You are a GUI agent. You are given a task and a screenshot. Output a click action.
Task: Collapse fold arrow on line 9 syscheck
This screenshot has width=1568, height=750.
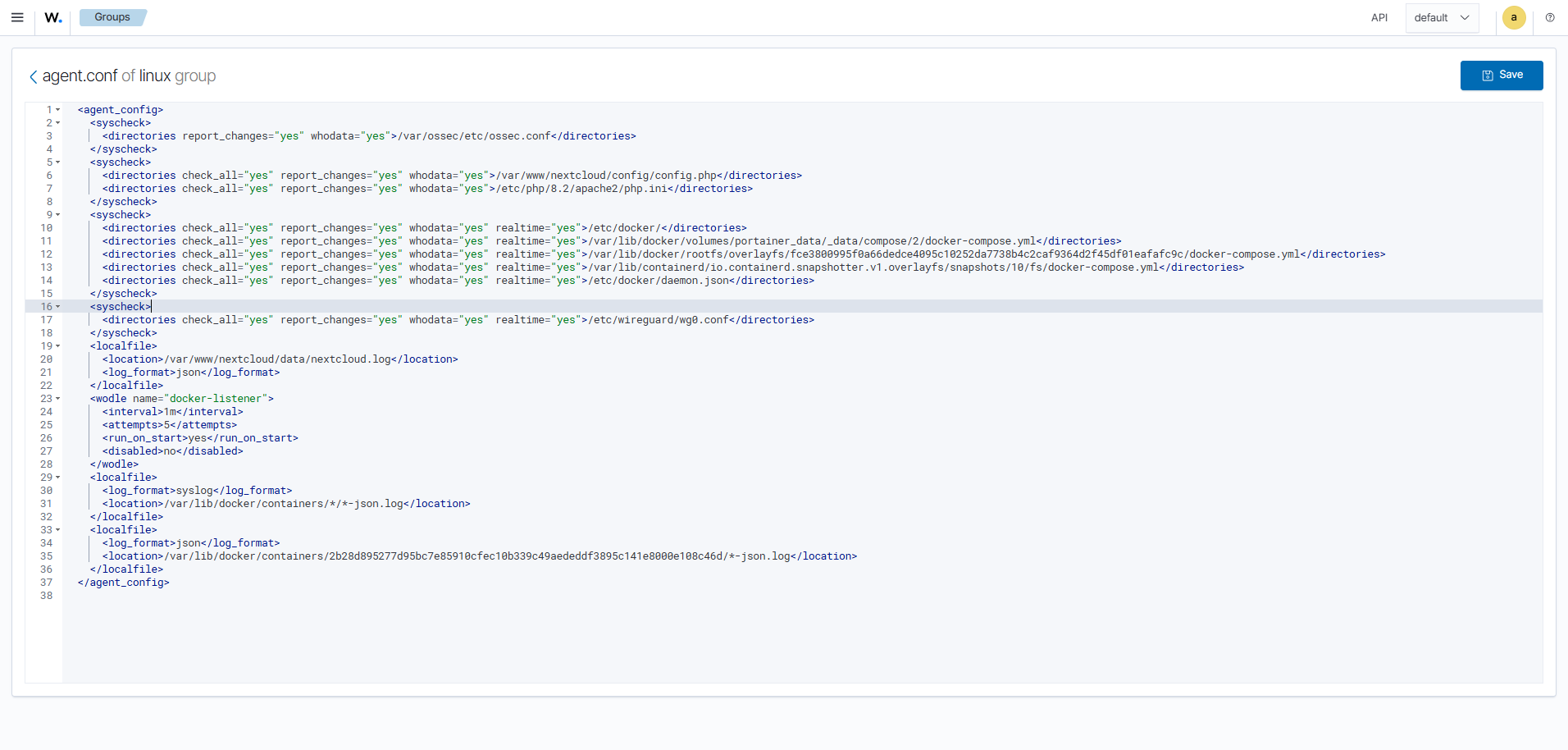point(58,215)
